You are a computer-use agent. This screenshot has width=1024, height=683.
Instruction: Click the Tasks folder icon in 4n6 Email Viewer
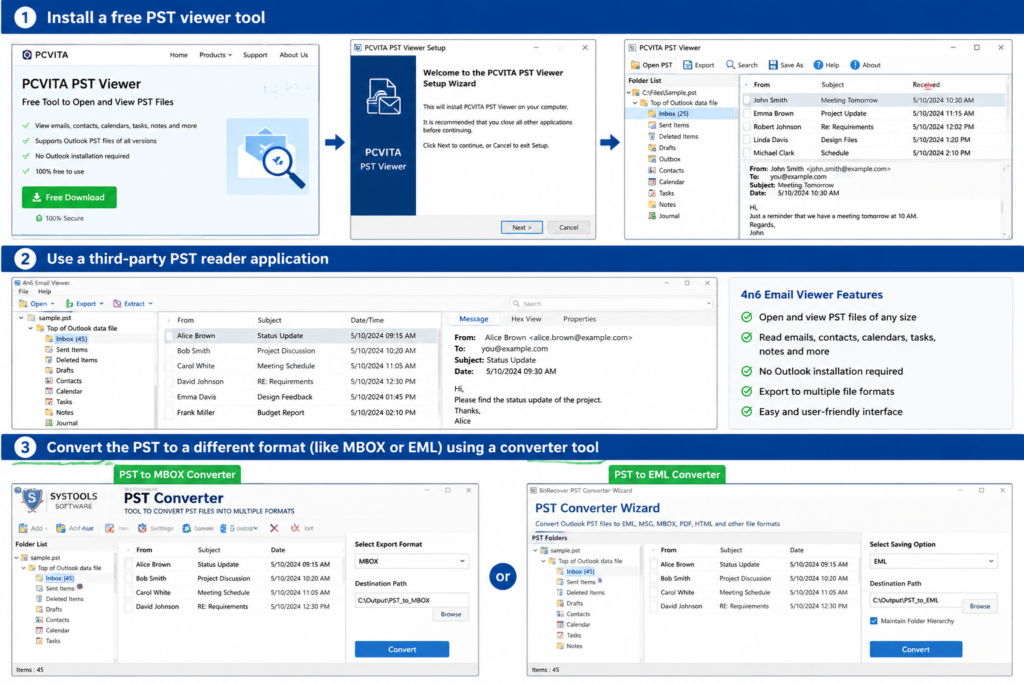49,402
